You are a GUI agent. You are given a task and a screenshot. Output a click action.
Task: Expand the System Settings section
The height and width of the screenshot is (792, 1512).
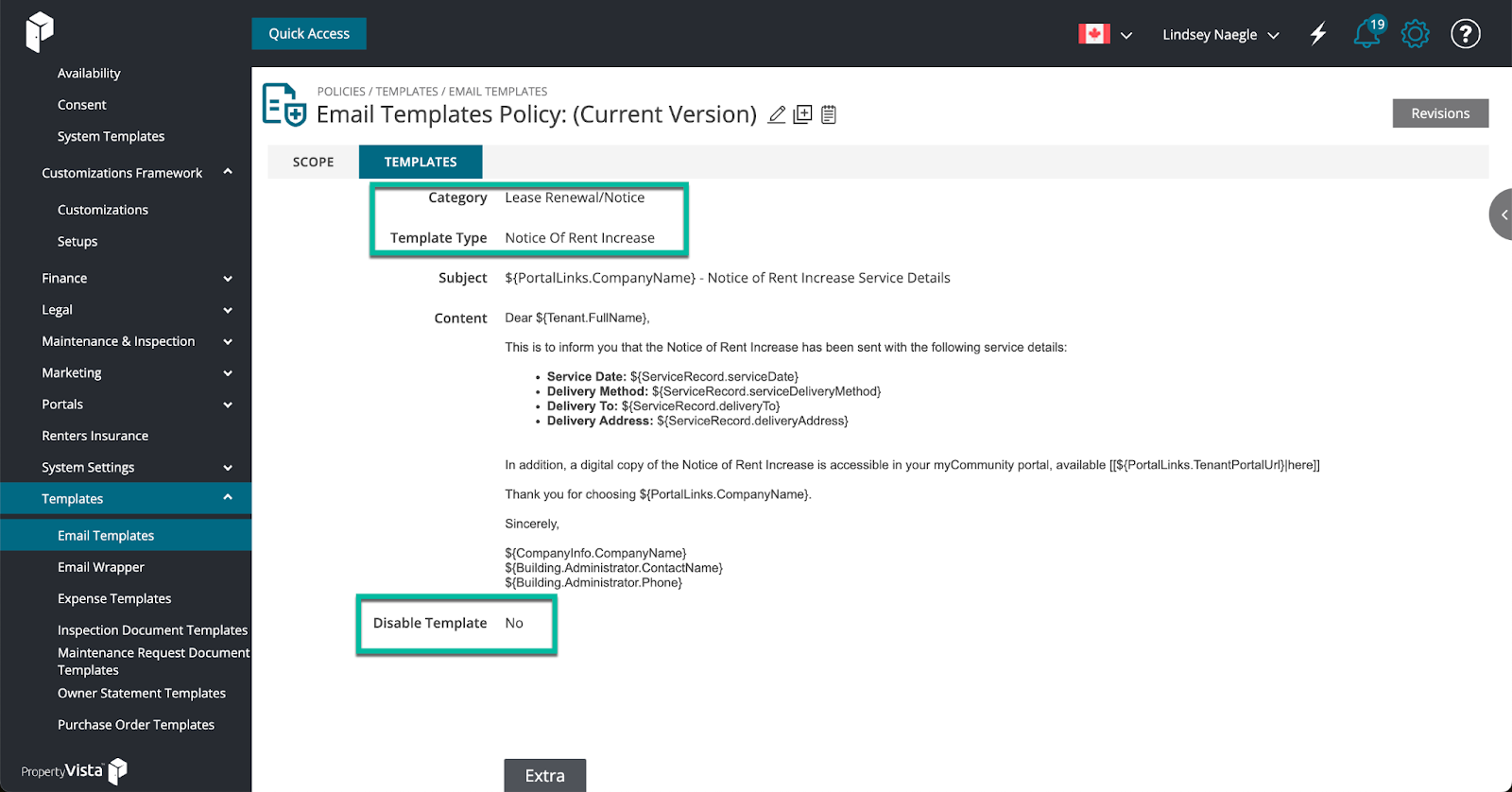point(228,468)
